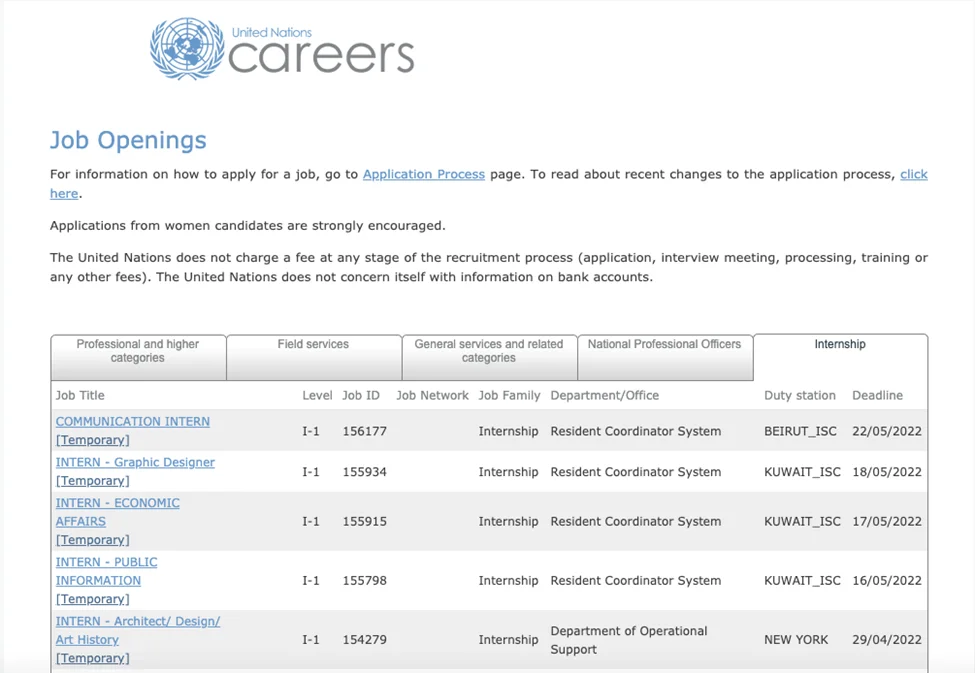975x673 pixels.
Task: Click the Duty station column header
Action: click(799, 396)
